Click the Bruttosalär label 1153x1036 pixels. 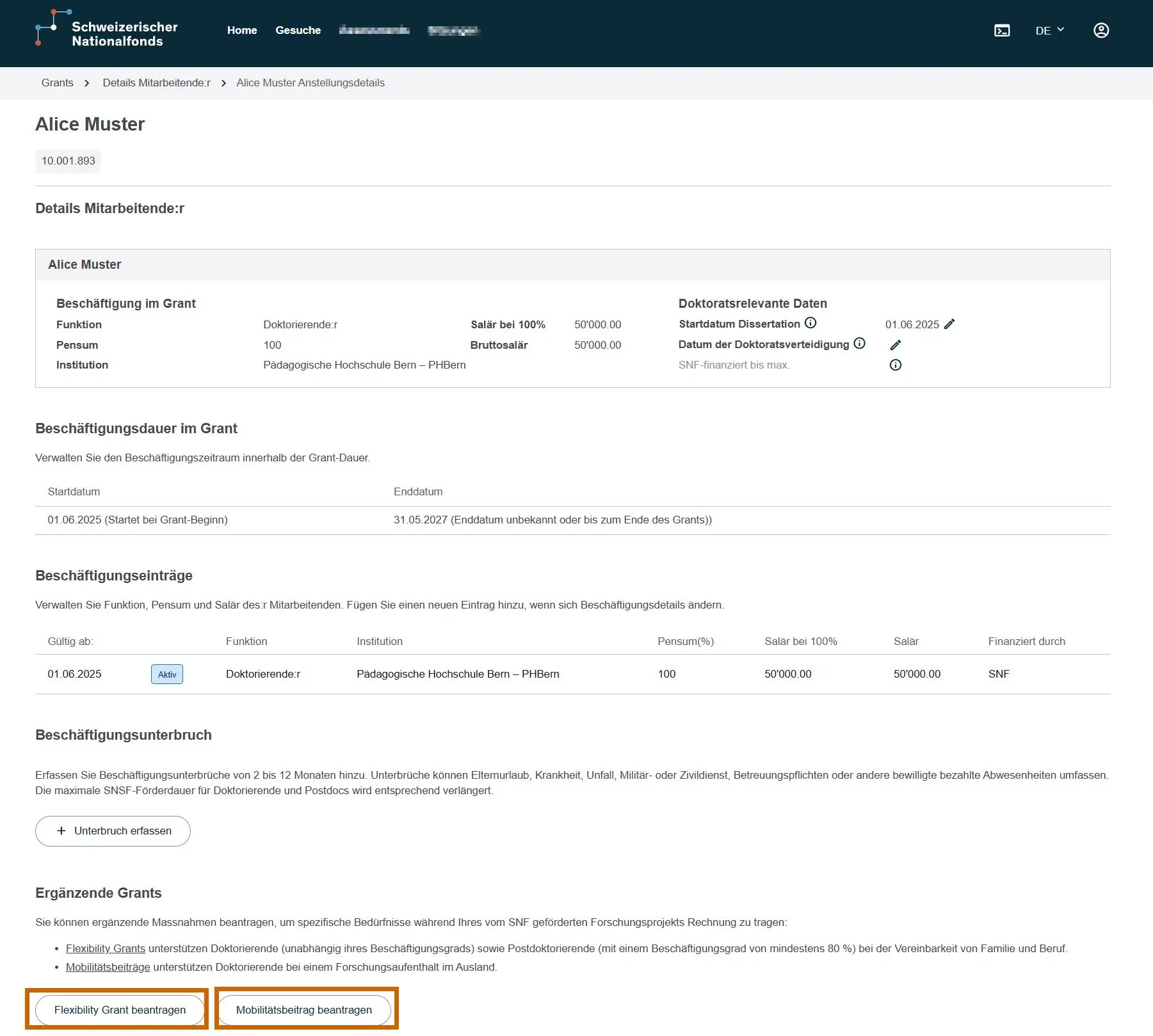pos(499,345)
